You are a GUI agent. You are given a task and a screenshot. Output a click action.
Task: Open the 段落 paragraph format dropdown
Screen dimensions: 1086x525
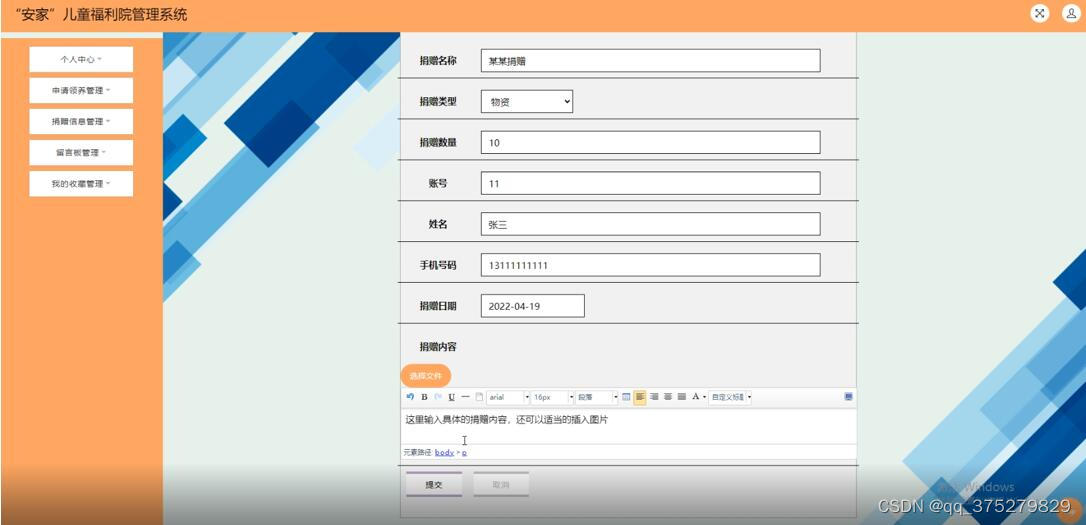point(596,397)
